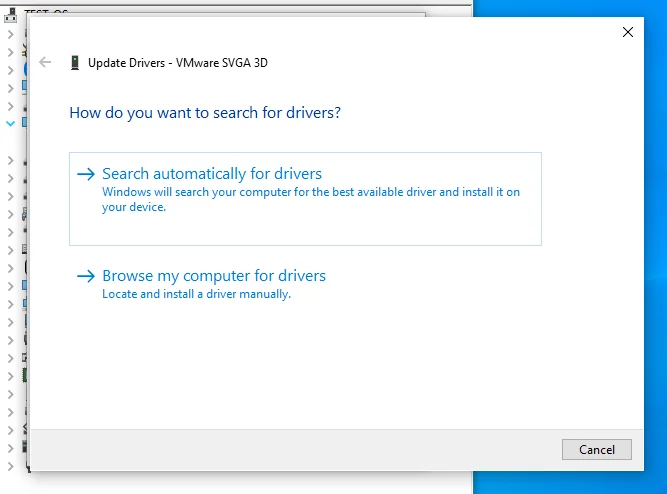The width and height of the screenshot is (667, 494).
Task: Click the arrow icon beside Browse my computer
Action: pyautogui.click(x=86, y=276)
